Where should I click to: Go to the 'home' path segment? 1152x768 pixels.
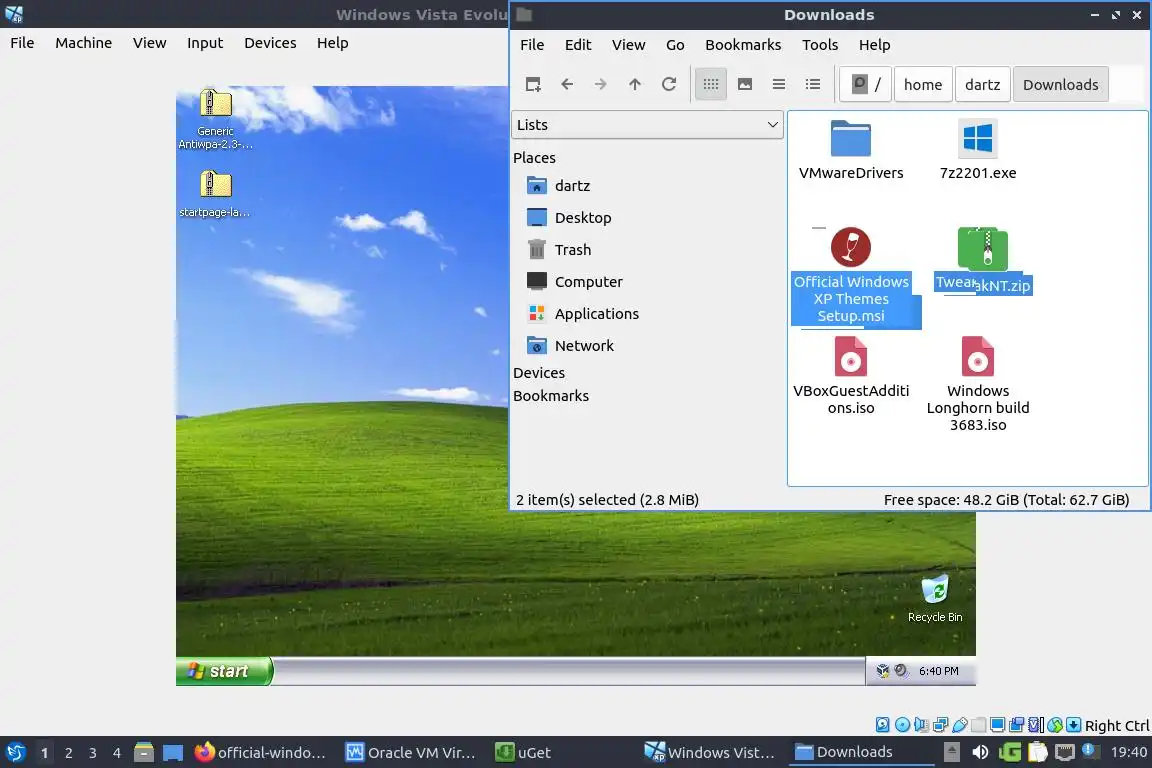(x=923, y=85)
